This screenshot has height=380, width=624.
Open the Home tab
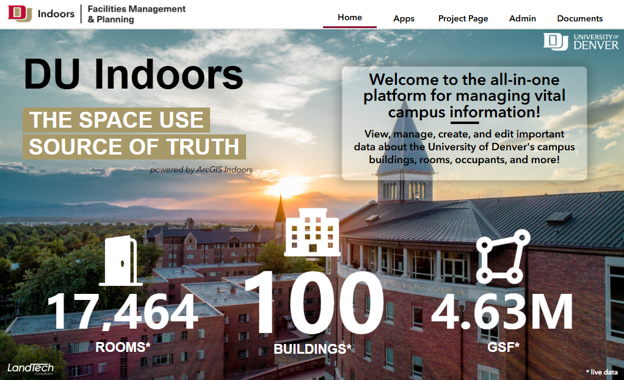click(x=350, y=18)
